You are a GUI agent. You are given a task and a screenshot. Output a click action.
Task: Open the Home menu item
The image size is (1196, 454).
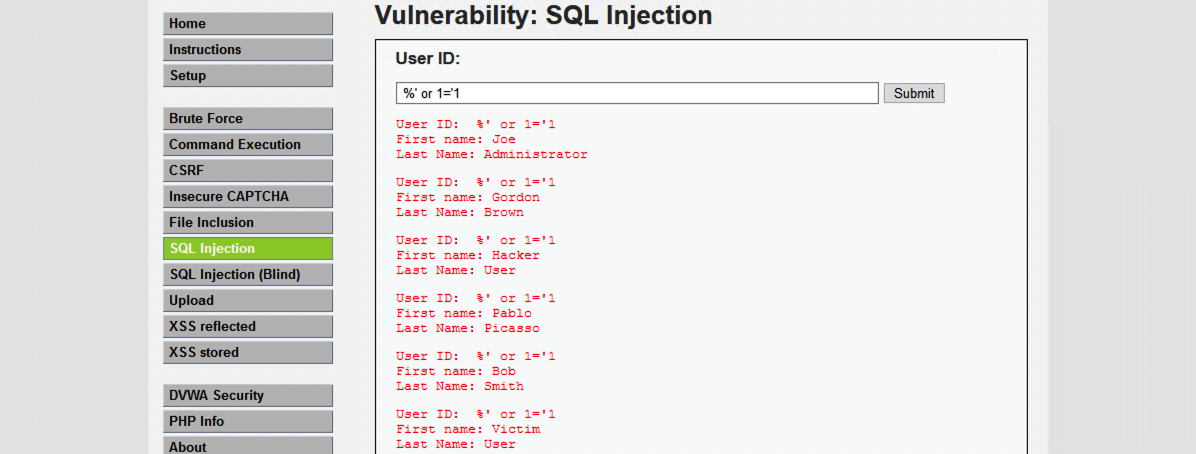247,24
